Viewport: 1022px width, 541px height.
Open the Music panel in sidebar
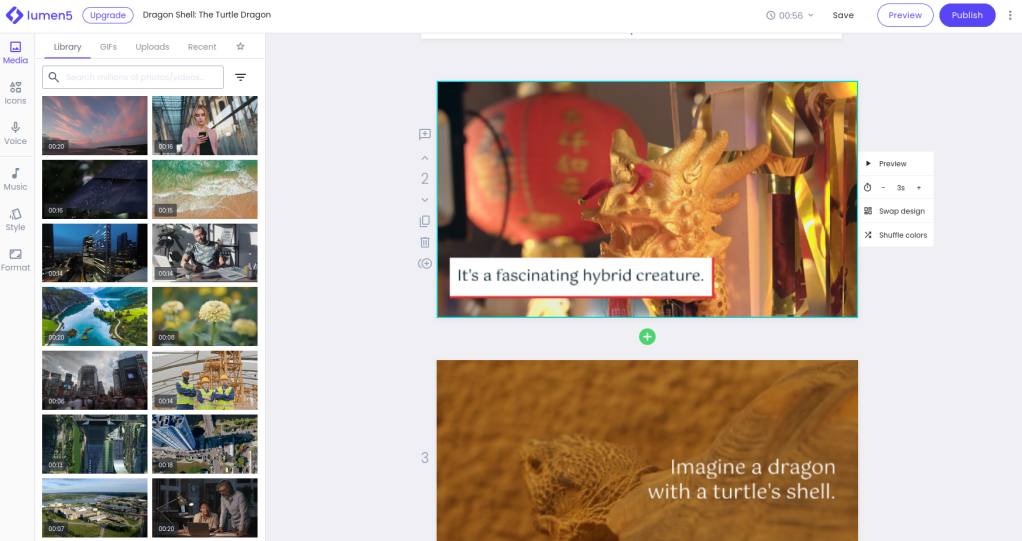click(x=16, y=179)
